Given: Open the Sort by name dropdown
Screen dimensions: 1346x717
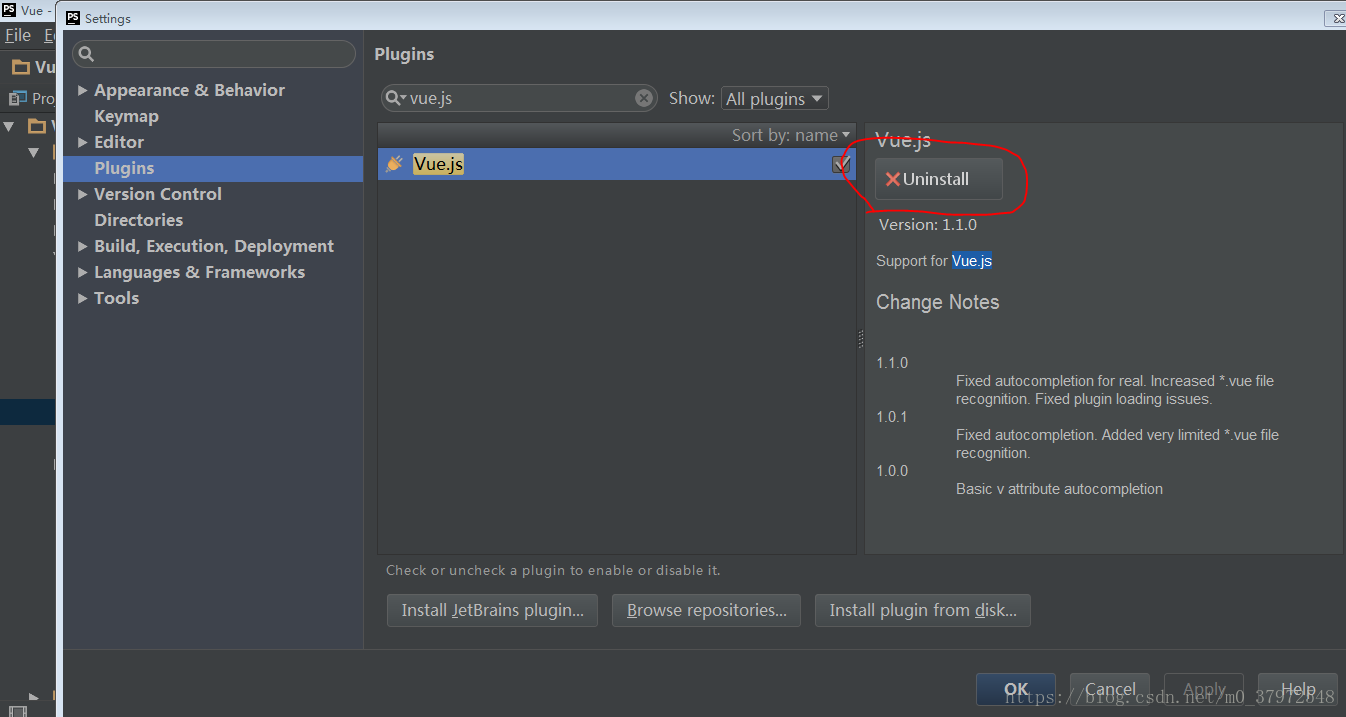Looking at the screenshot, I should pos(791,135).
